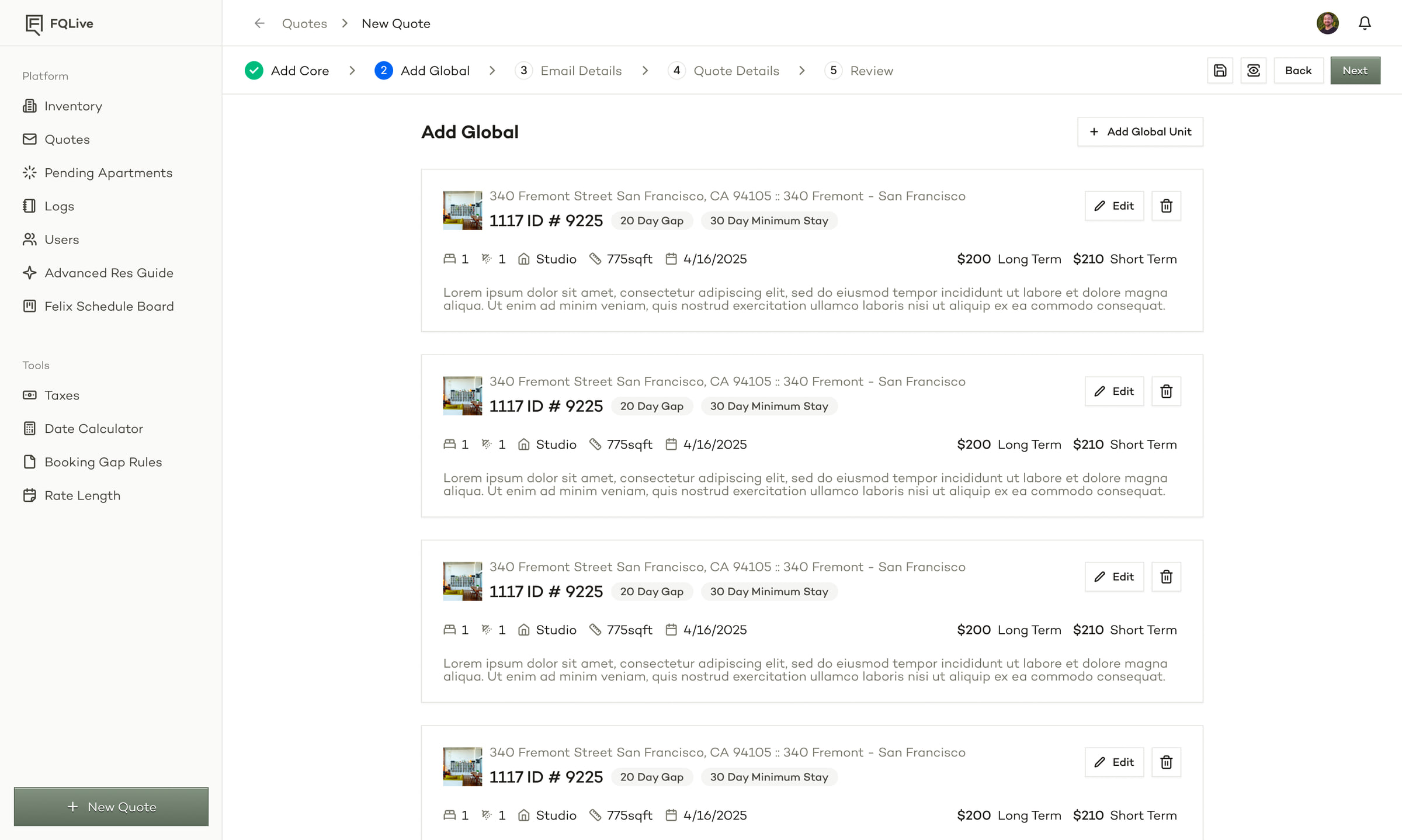Jump to the Quote Details step
Screen dimensions: 1402x840
point(724,71)
